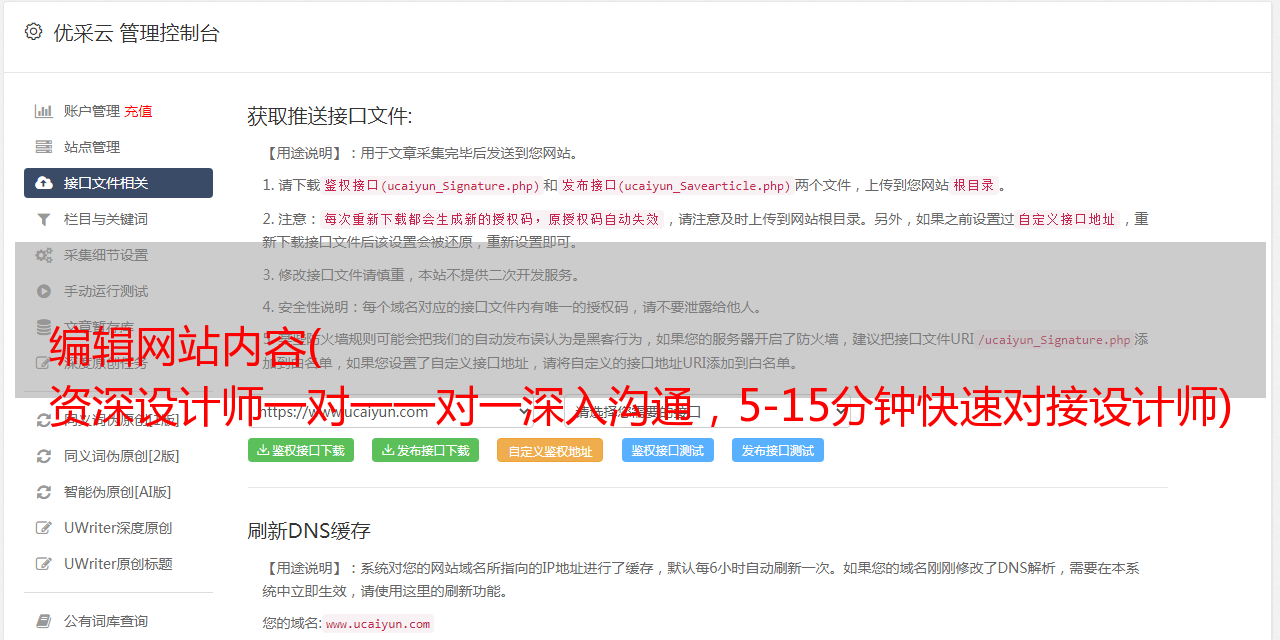Open the UWriter原创标题 sidebar item

tap(118, 564)
